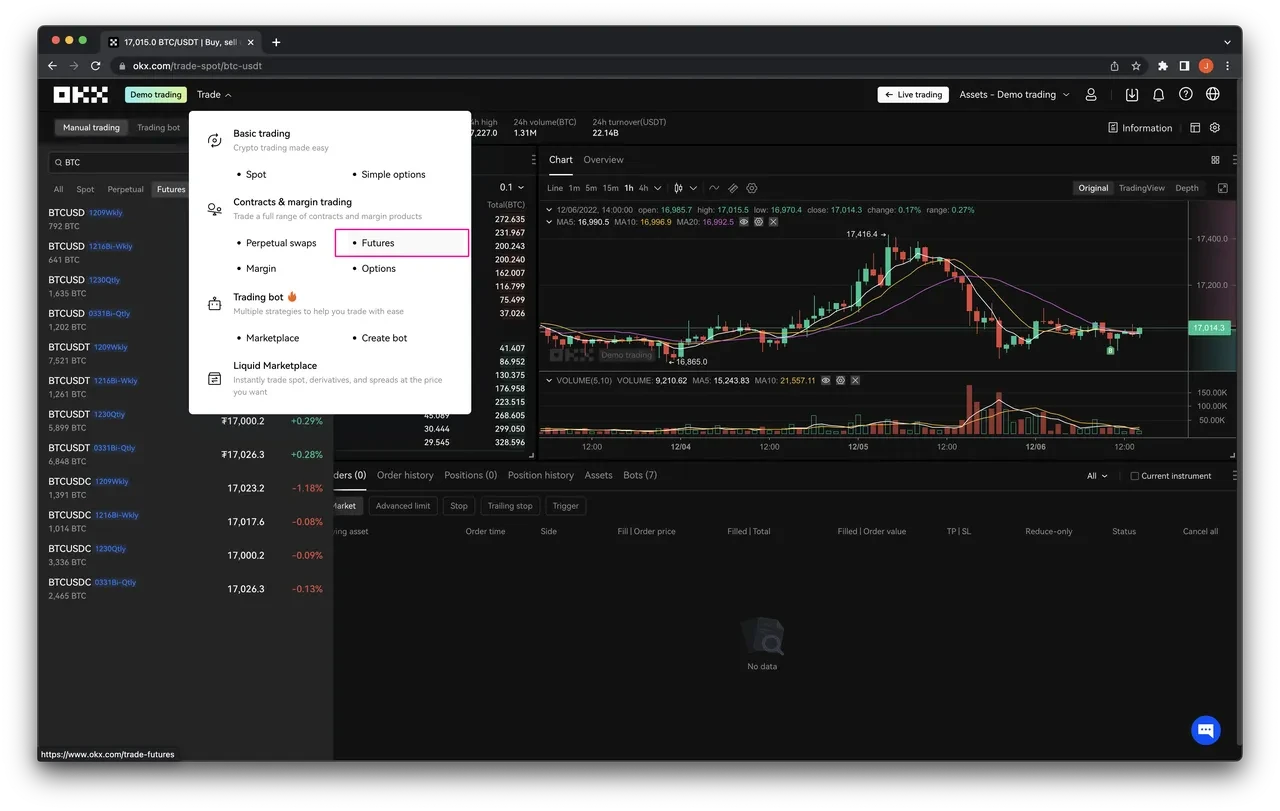This screenshot has width=1280, height=811.
Task: Open the user profile icon
Action: [x=1091, y=95]
